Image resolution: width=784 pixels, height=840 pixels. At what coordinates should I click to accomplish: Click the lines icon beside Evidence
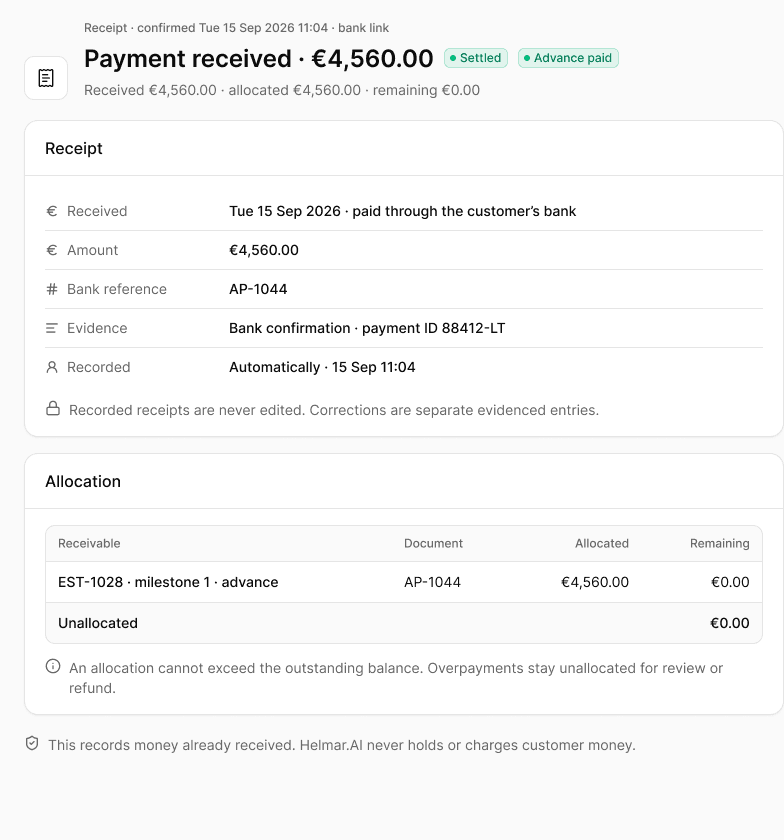tap(52, 328)
